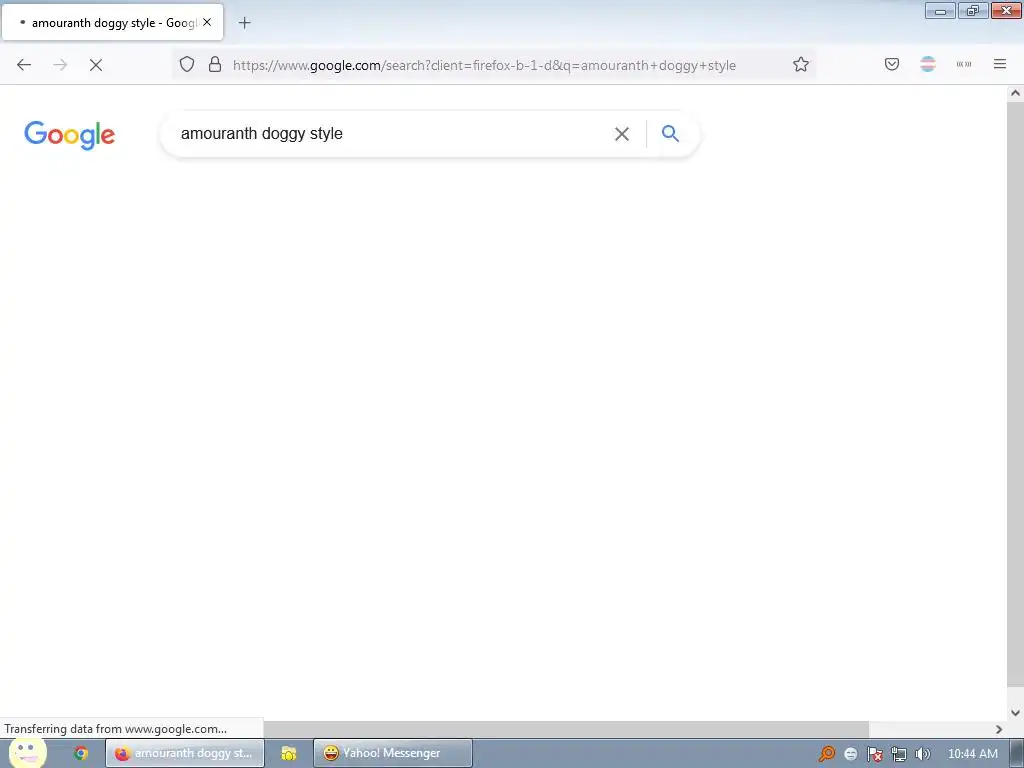Open the tracking protection shield icon

pos(187,65)
